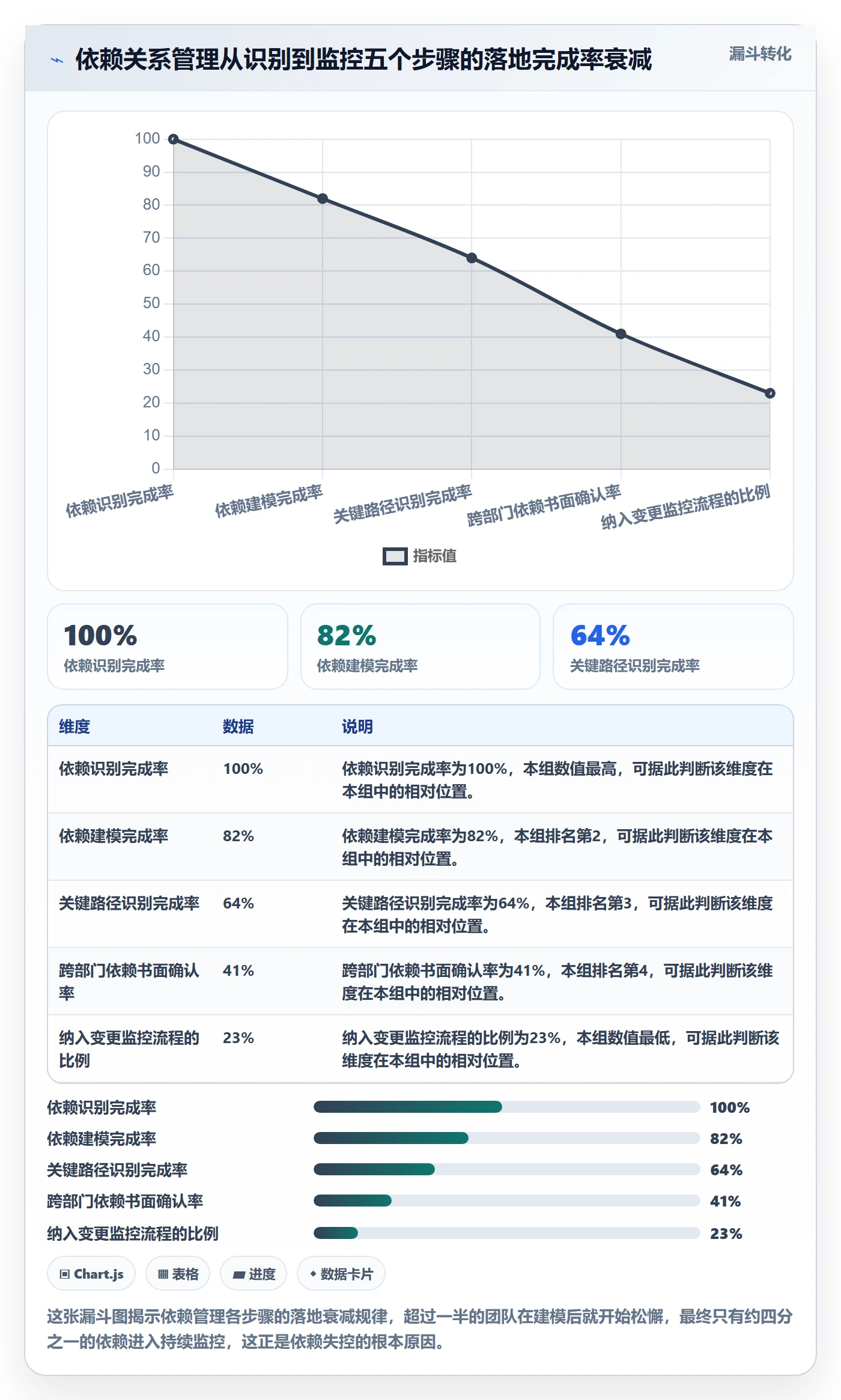
Task: Select the 82% data cell in the table
Action: [238, 836]
